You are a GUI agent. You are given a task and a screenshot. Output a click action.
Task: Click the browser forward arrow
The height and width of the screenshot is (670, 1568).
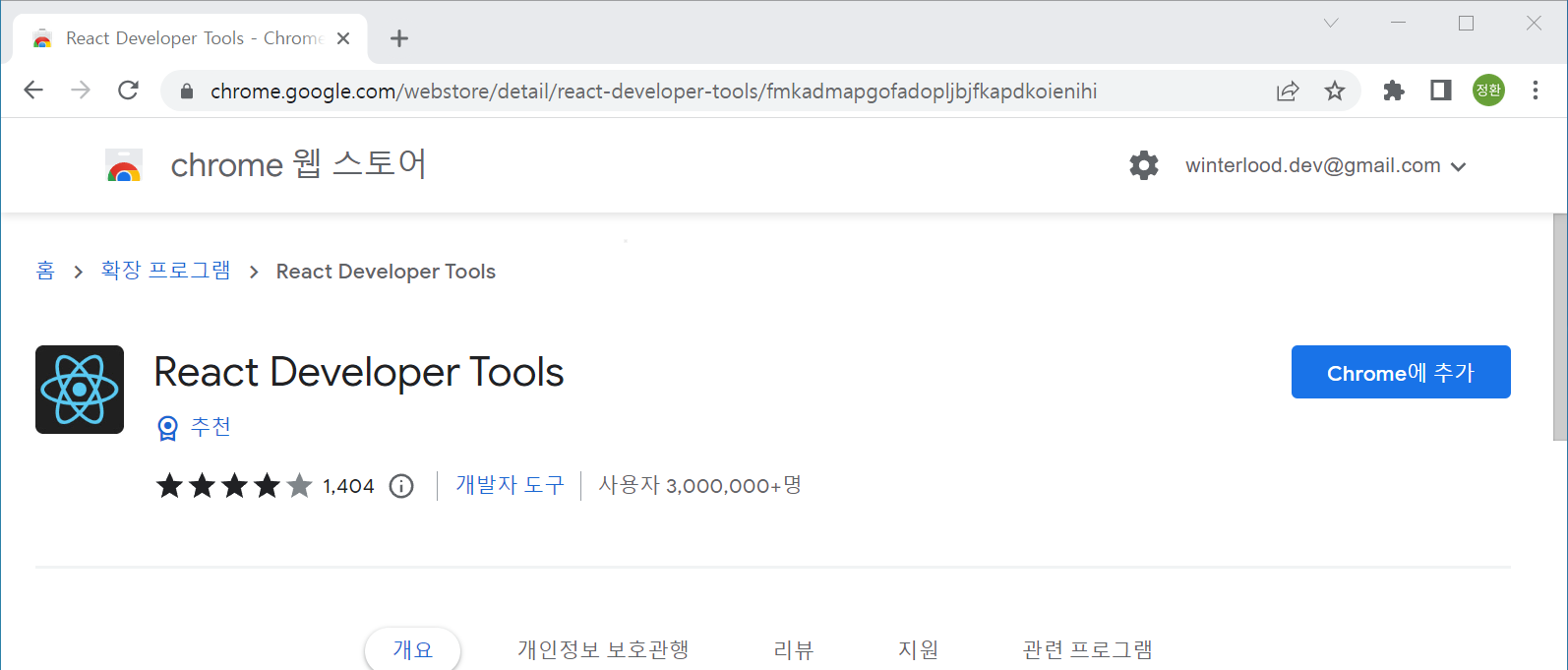(x=81, y=91)
